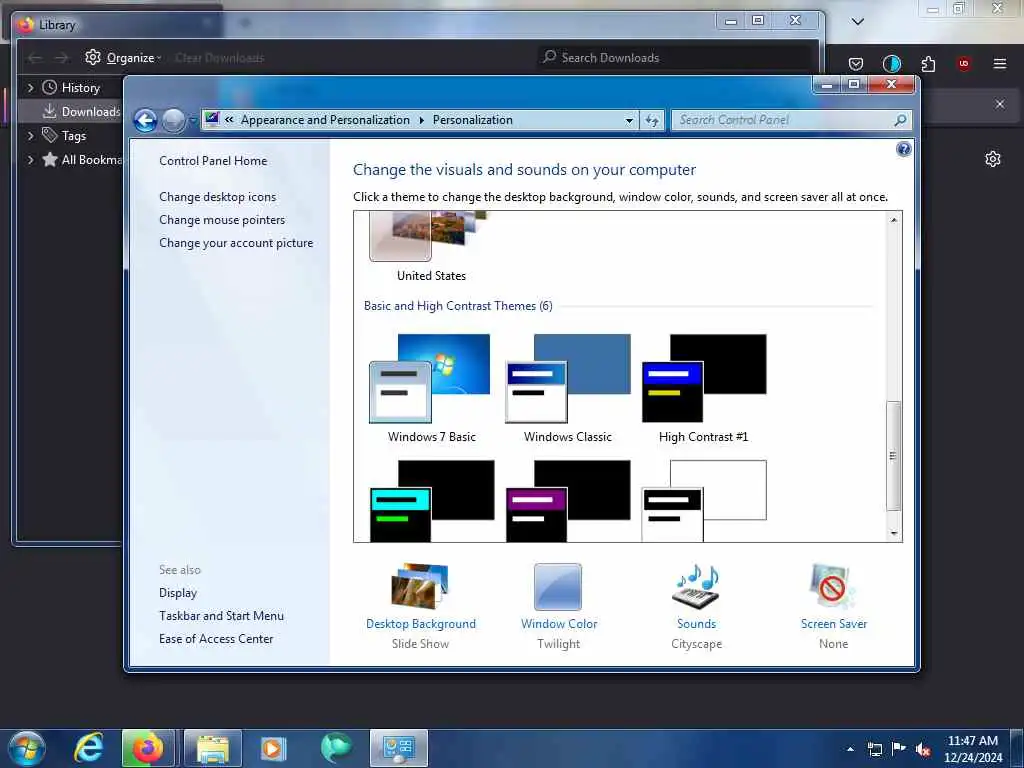
Task: Open the Firefox list all tabs chevron
Action: (x=858, y=22)
